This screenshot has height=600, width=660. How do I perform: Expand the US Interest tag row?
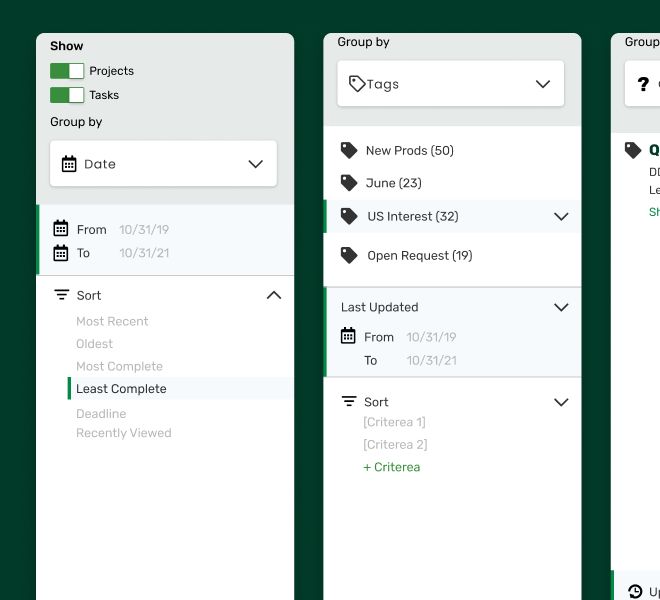[x=561, y=216]
